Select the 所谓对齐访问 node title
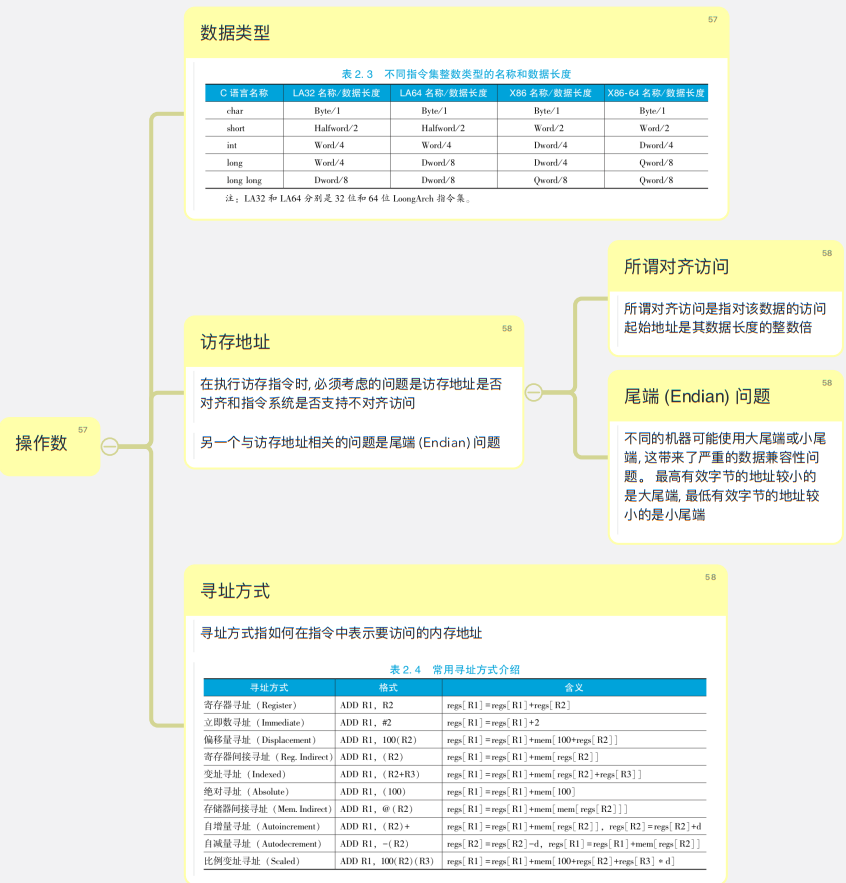Viewport: 846px width, 883px height. [676, 266]
